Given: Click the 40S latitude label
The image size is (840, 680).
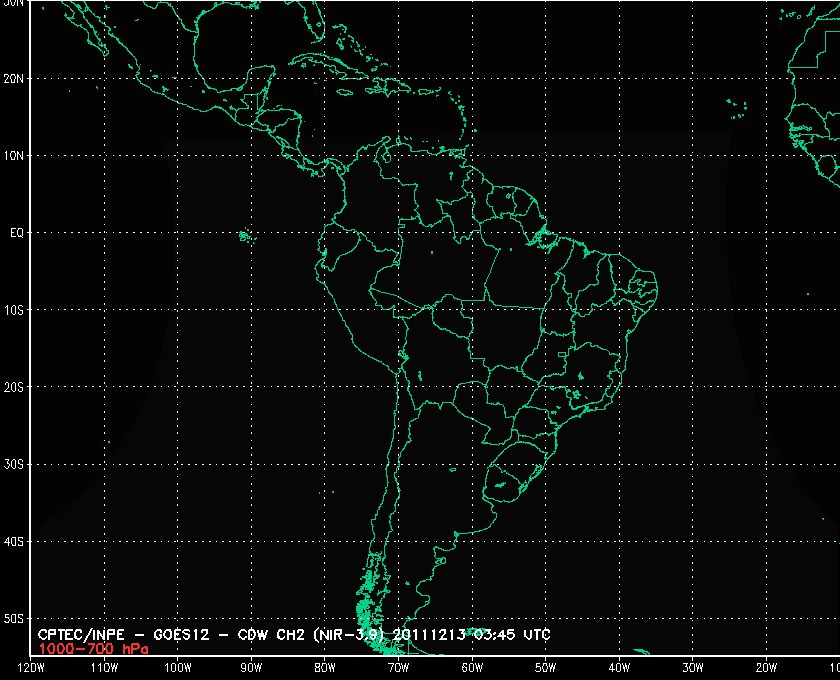Looking at the screenshot, I should (x=14, y=541).
